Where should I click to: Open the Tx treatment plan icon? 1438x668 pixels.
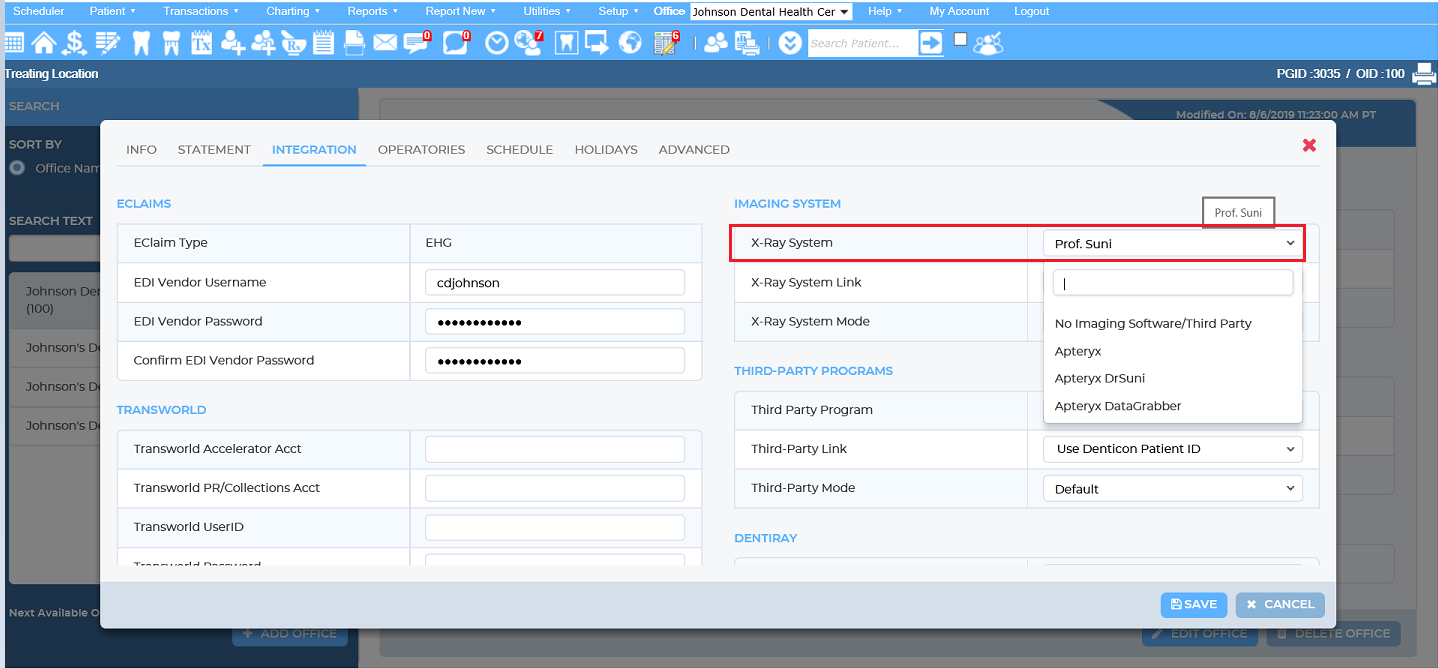click(x=202, y=43)
